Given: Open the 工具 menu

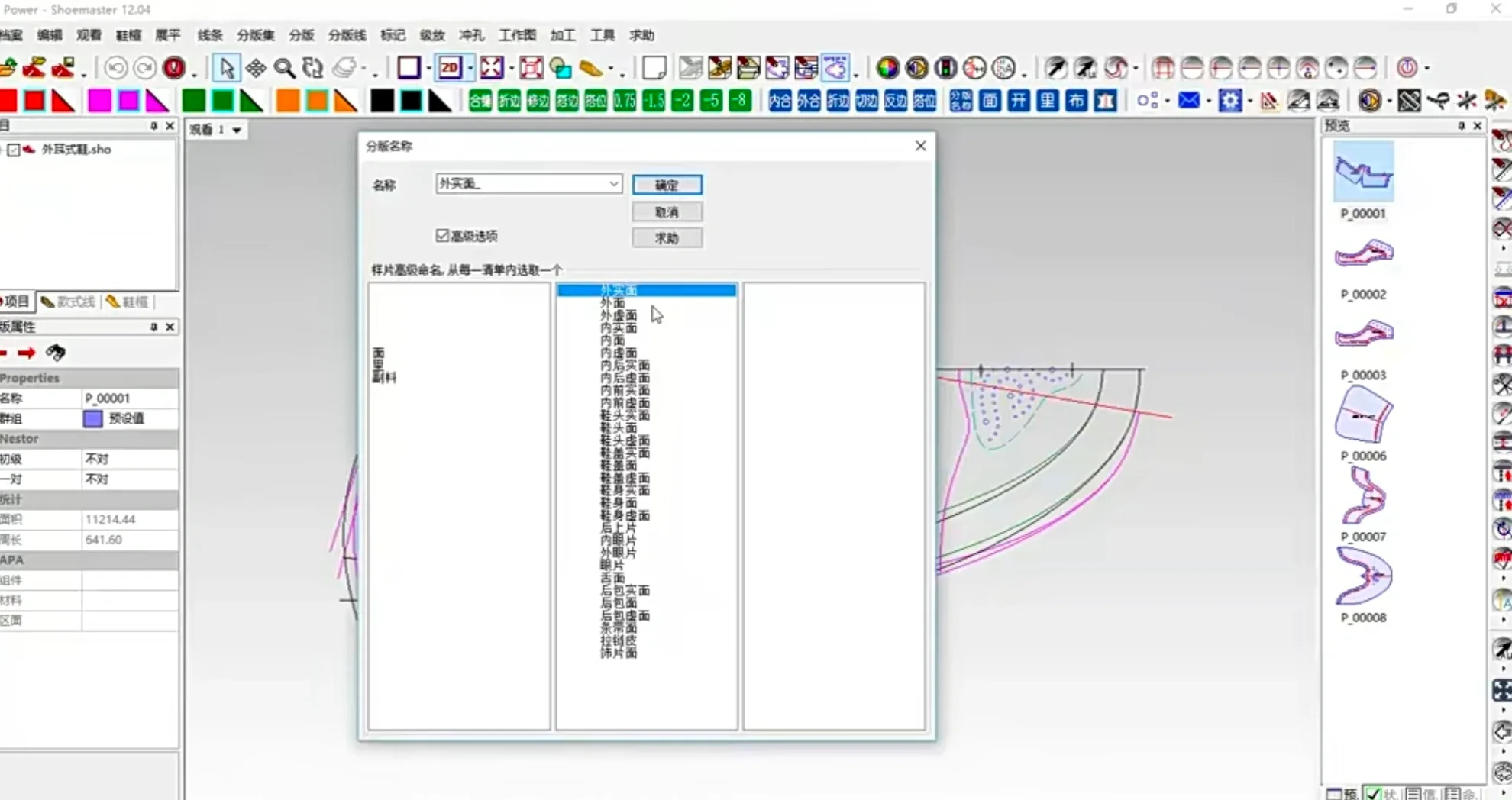Looking at the screenshot, I should pyautogui.click(x=602, y=35).
